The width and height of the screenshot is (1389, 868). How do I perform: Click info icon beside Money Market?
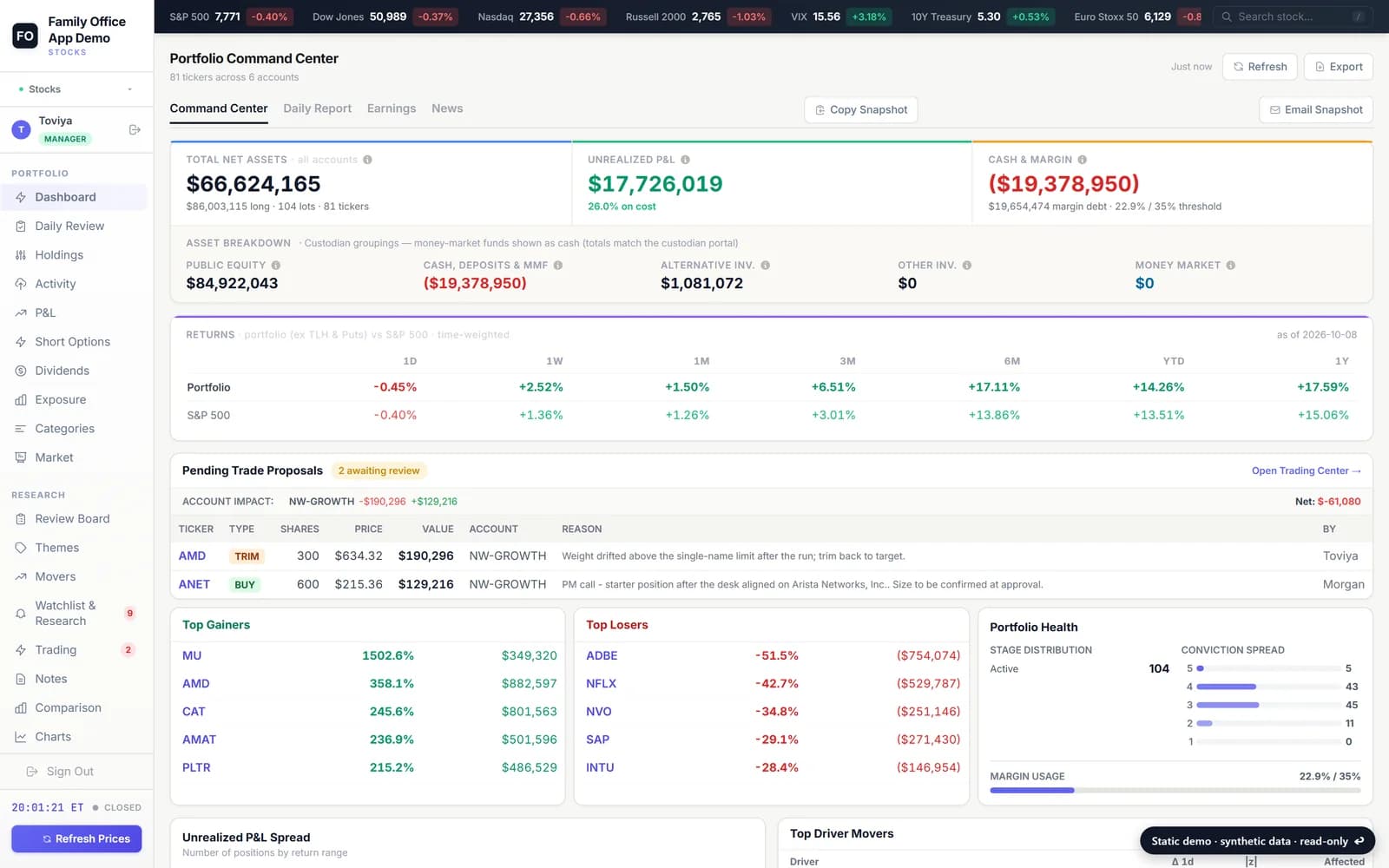click(1231, 266)
